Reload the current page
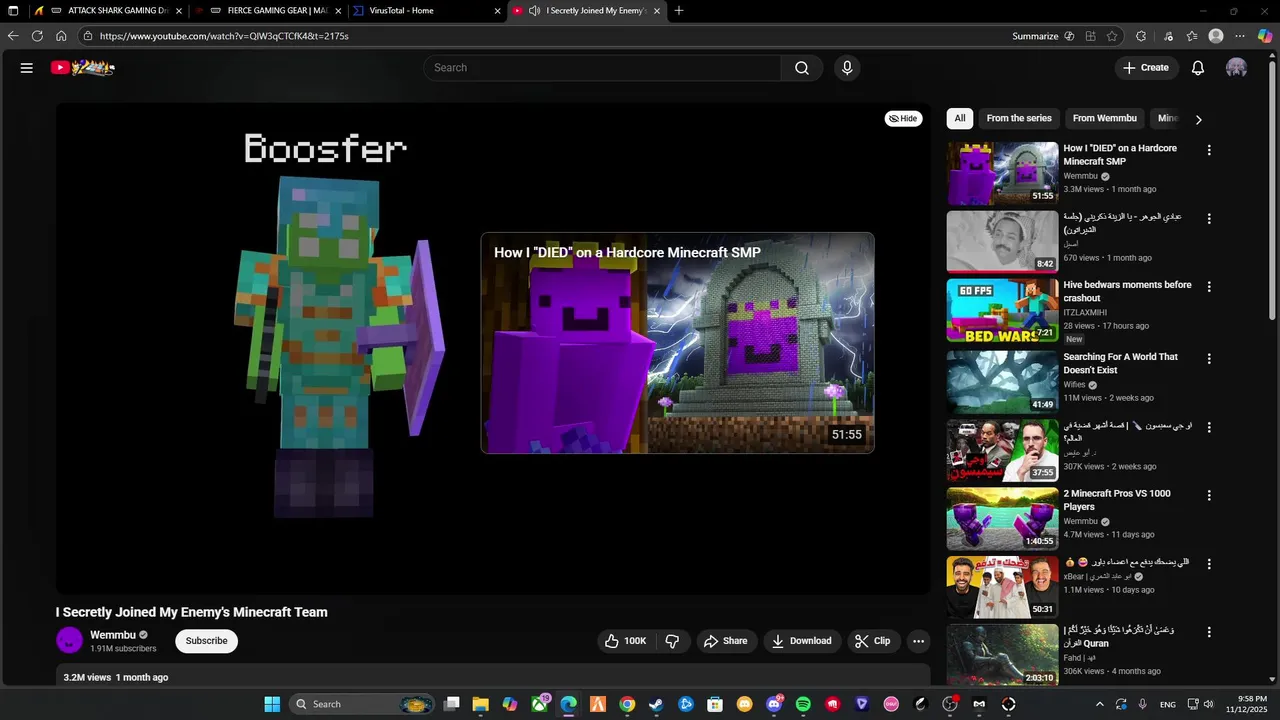Image resolution: width=1280 pixels, height=720 pixels. 37,36
